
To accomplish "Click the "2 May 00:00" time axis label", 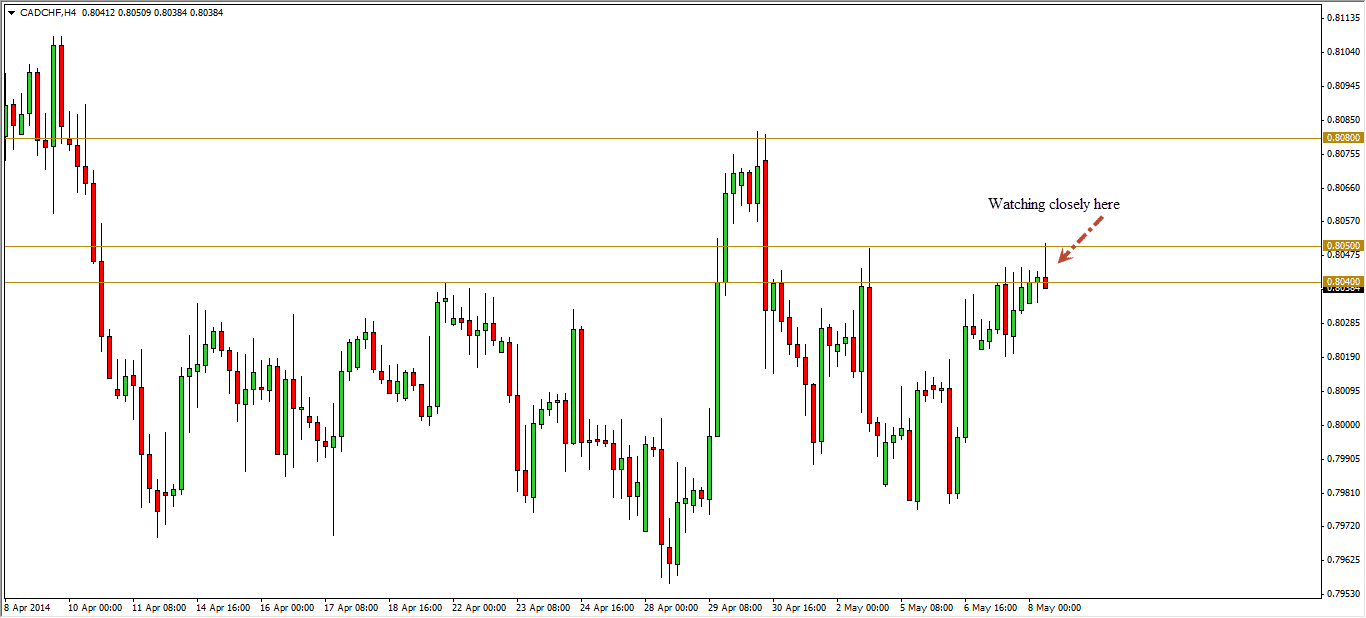I will click(x=862, y=607).
